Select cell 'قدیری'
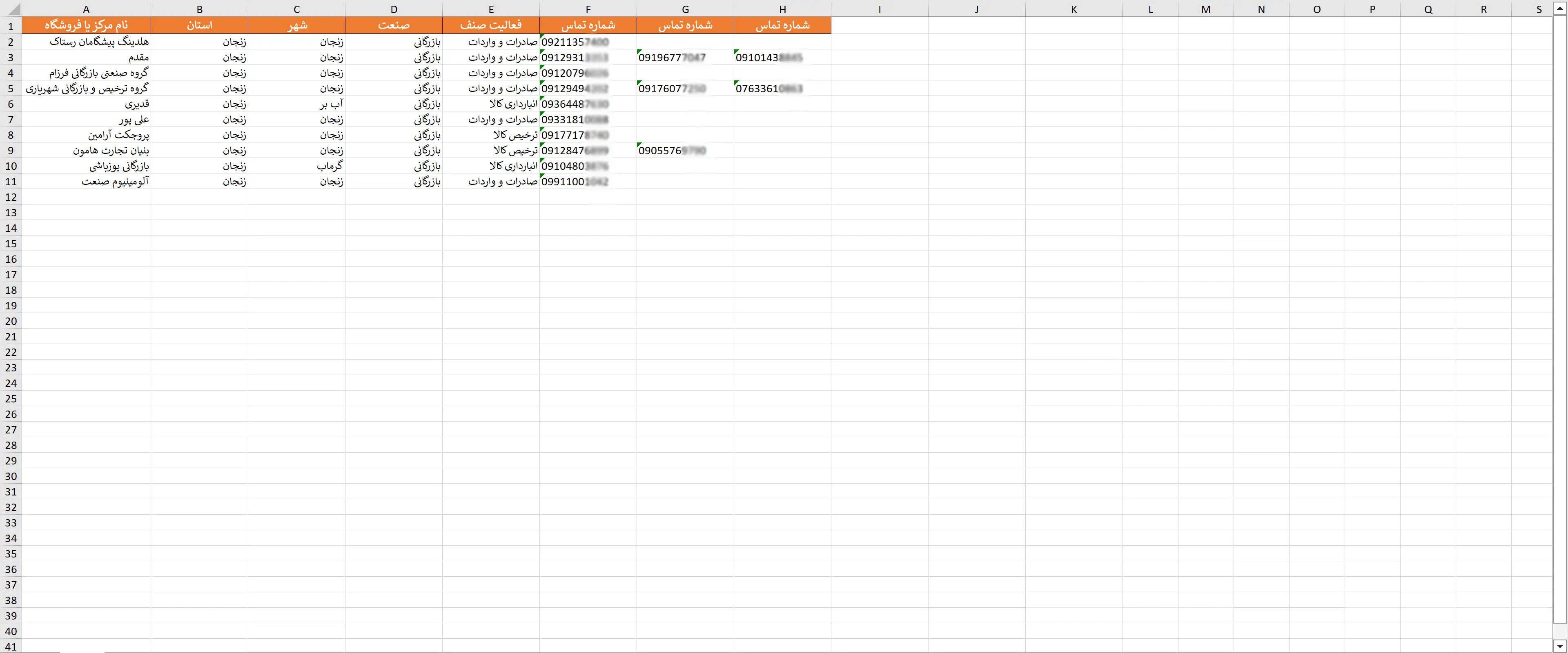This screenshot has width=1568, height=653. 86,103
